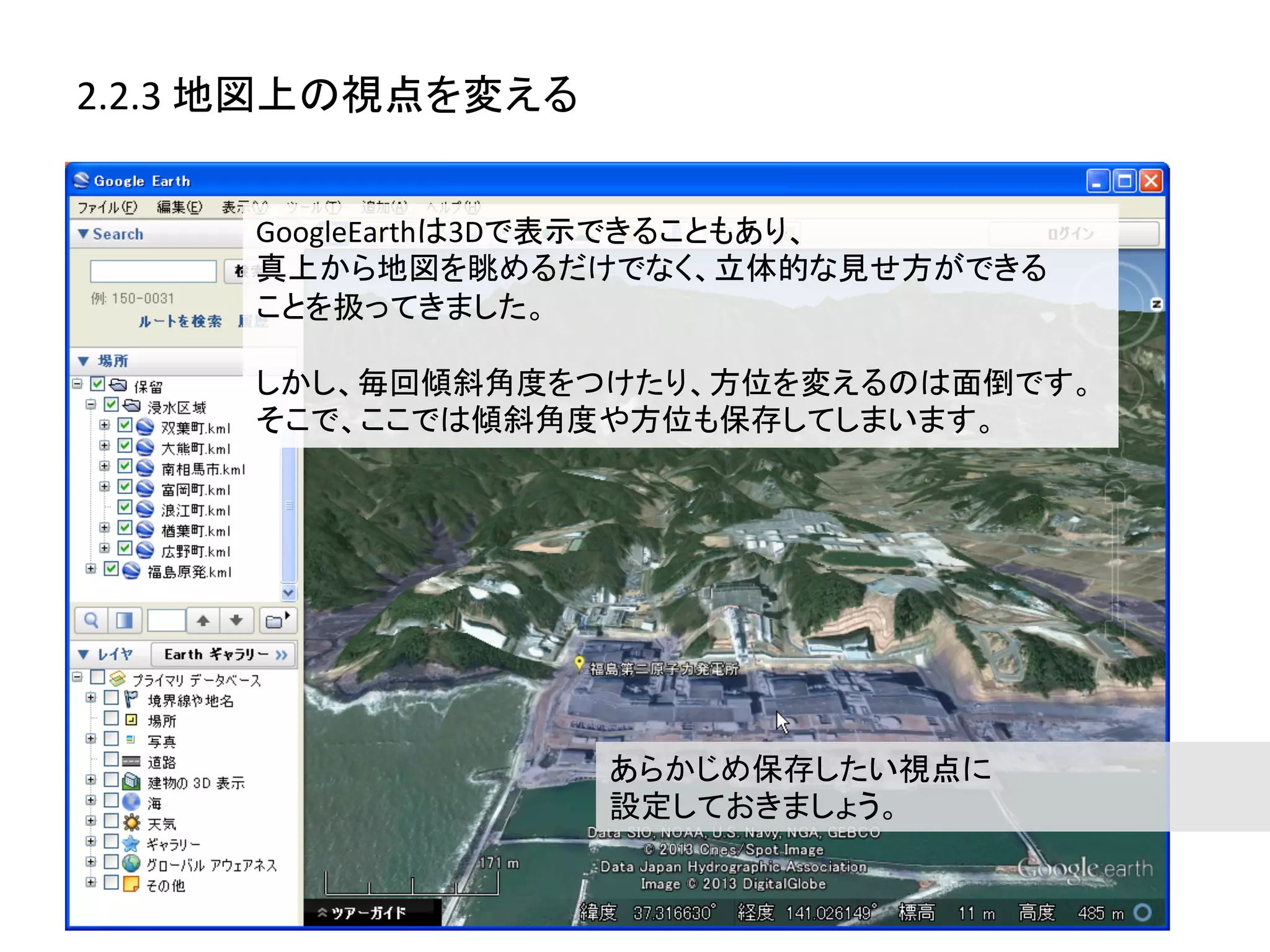
Task: Expand the 福島原発.kml tree node
Action: [x=91, y=568]
